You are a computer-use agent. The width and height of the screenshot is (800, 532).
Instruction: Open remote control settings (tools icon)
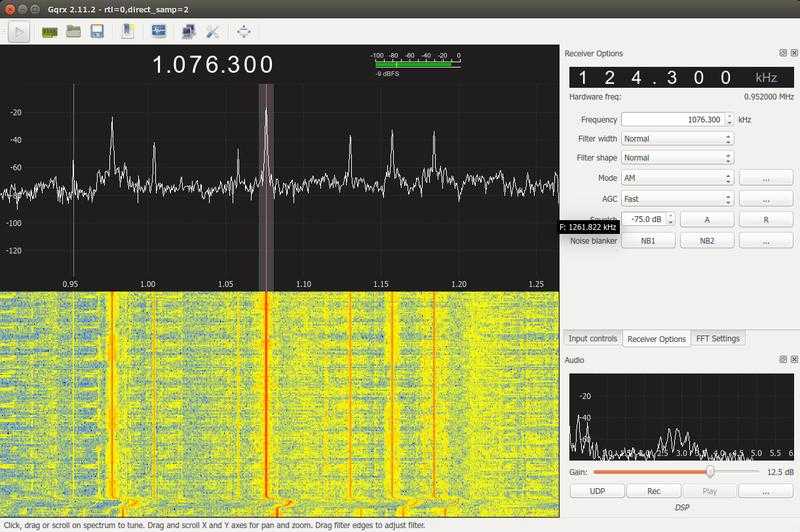click(x=213, y=32)
